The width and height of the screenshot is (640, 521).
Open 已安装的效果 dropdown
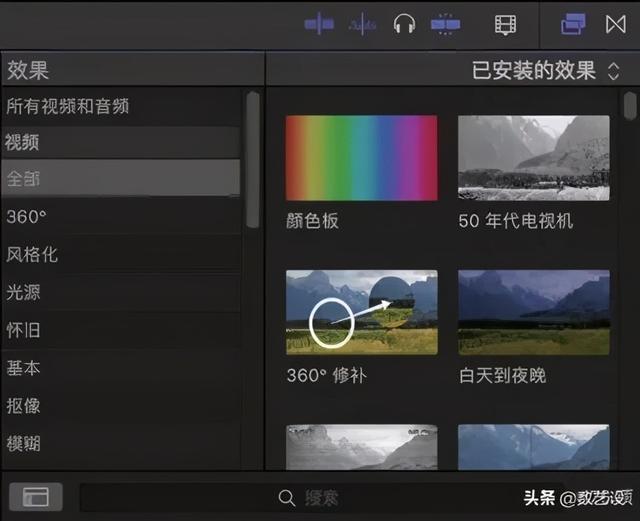pyautogui.click(x=546, y=70)
